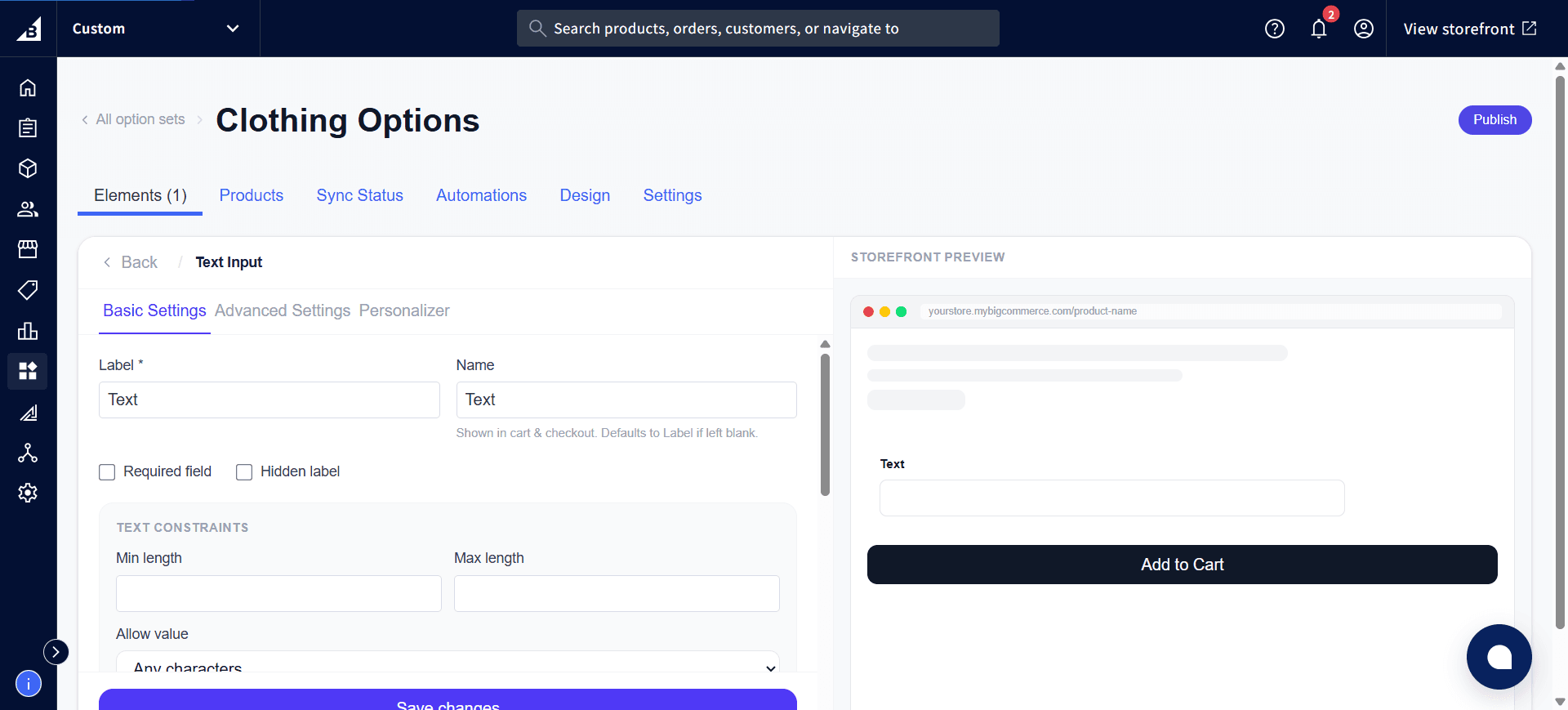Click the Publish button
Viewport: 1568px width, 710px height.
pyautogui.click(x=1494, y=120)
